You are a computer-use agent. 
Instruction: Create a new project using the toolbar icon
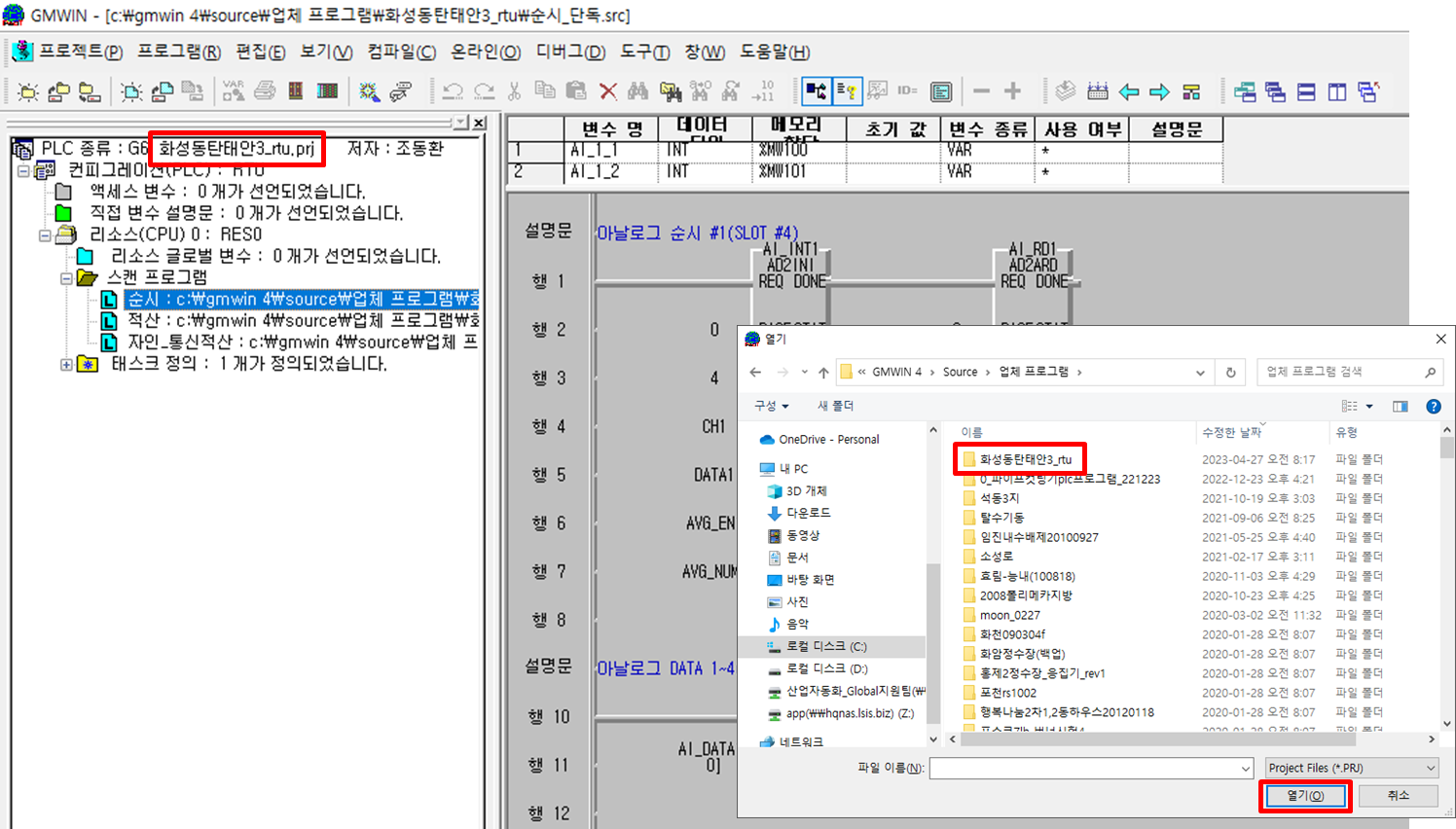29,90
